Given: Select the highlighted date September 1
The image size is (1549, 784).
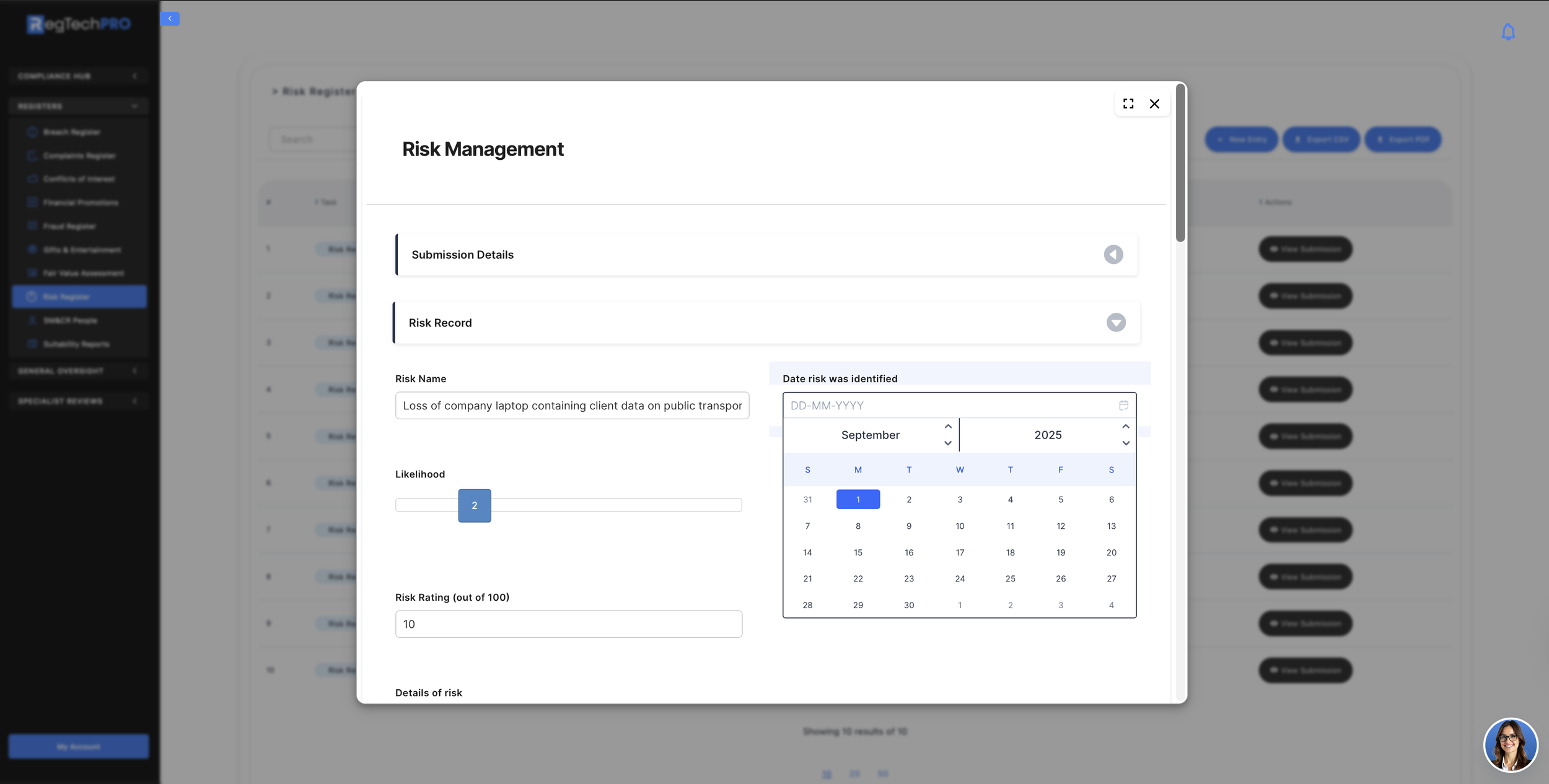Looking at the screenshot, I should [x=858, y=499].
